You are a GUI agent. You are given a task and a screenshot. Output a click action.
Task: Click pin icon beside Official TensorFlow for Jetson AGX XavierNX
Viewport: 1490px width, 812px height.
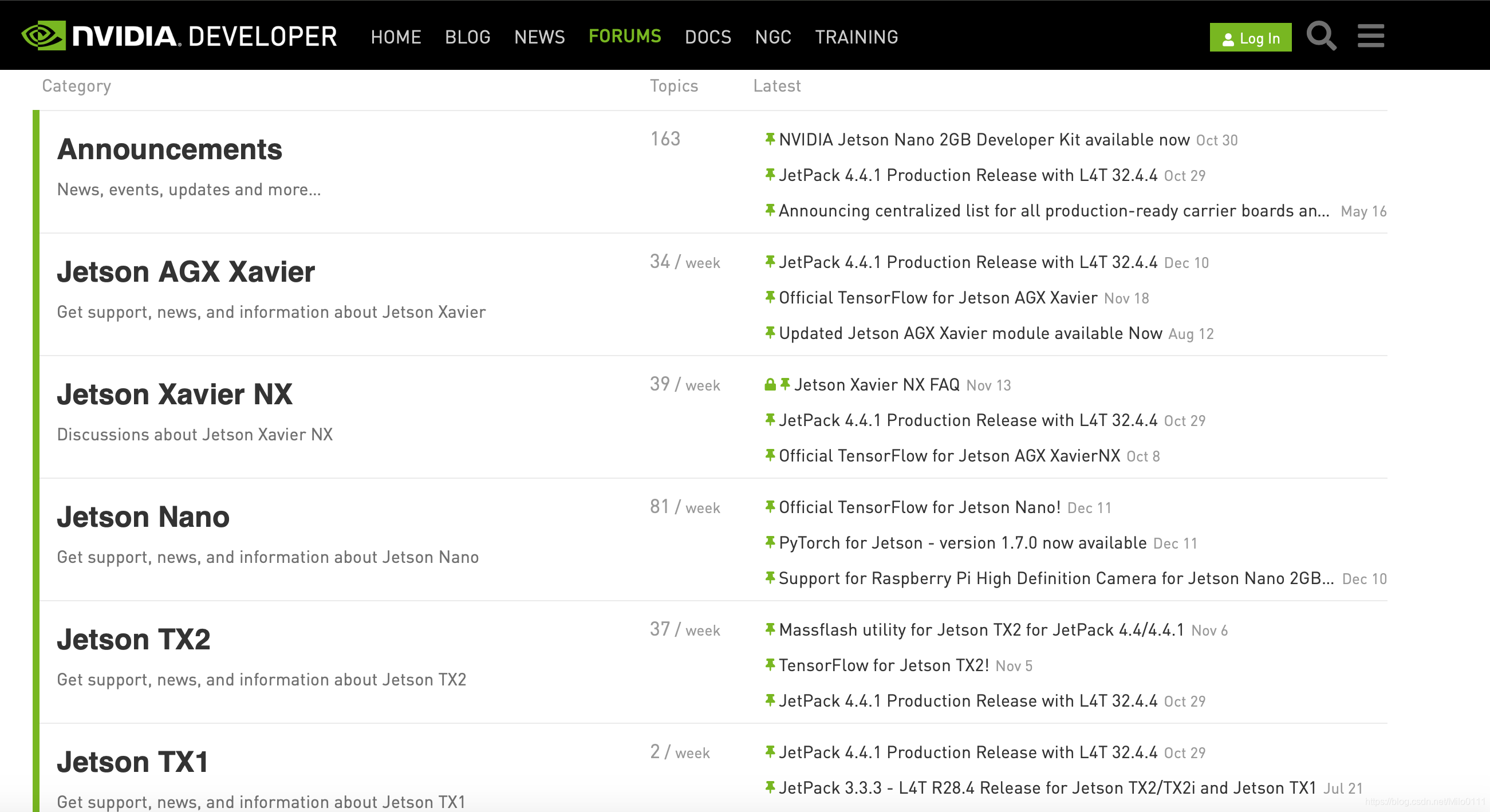770,455
